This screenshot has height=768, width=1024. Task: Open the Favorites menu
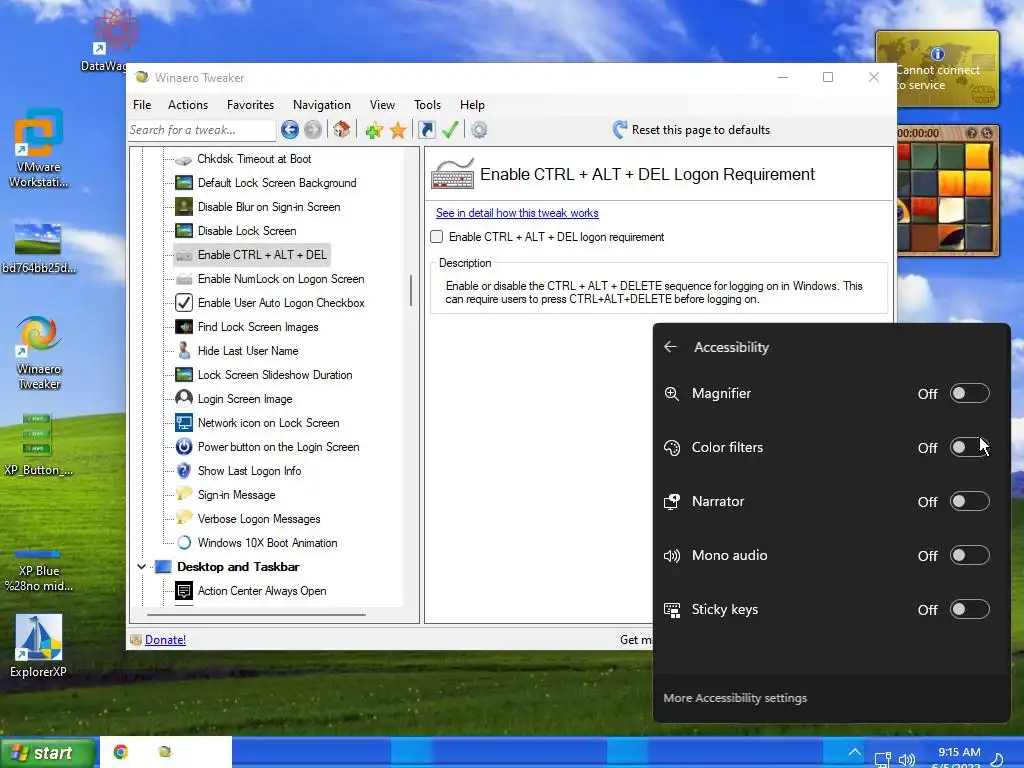[x=250, y=104]
